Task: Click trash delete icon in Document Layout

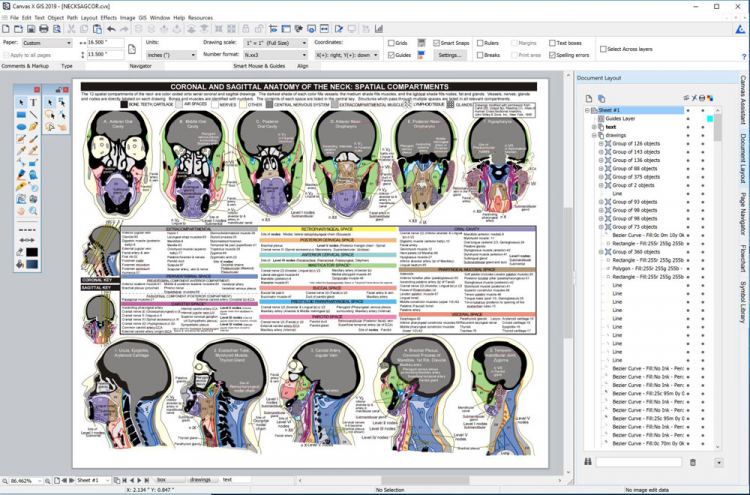Action: [693, 462]
